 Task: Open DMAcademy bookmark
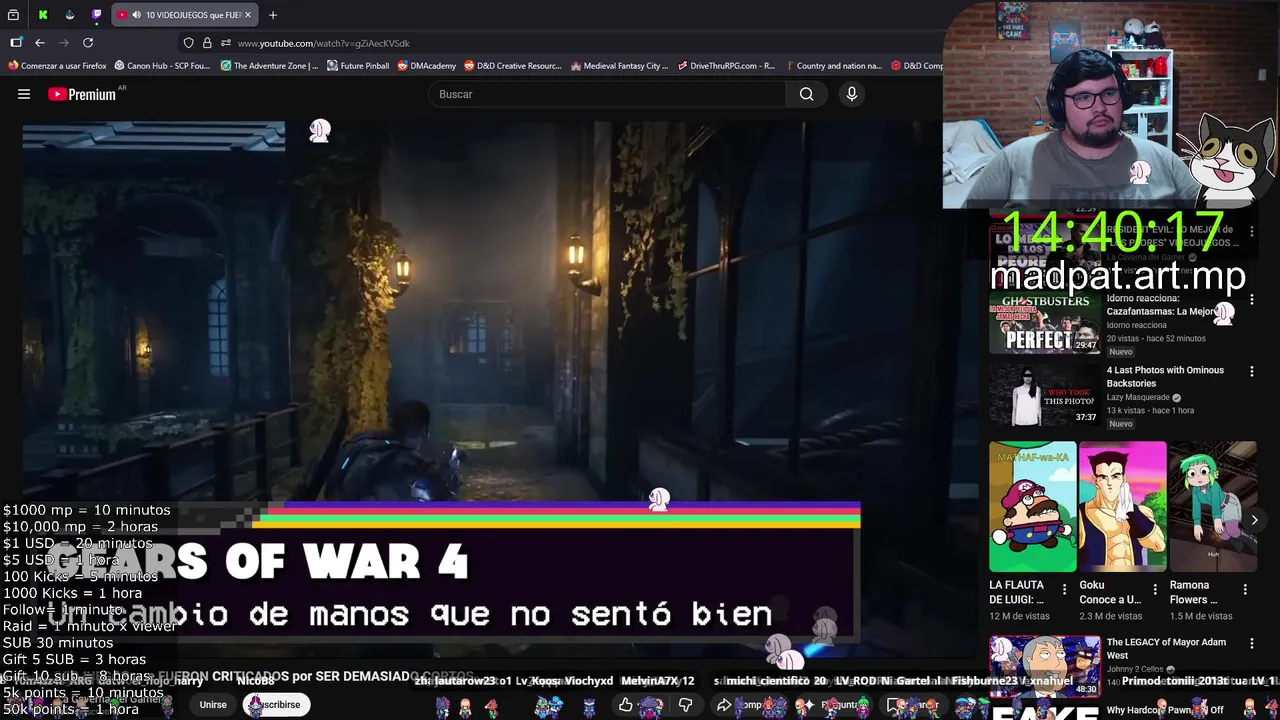point(426,66)
